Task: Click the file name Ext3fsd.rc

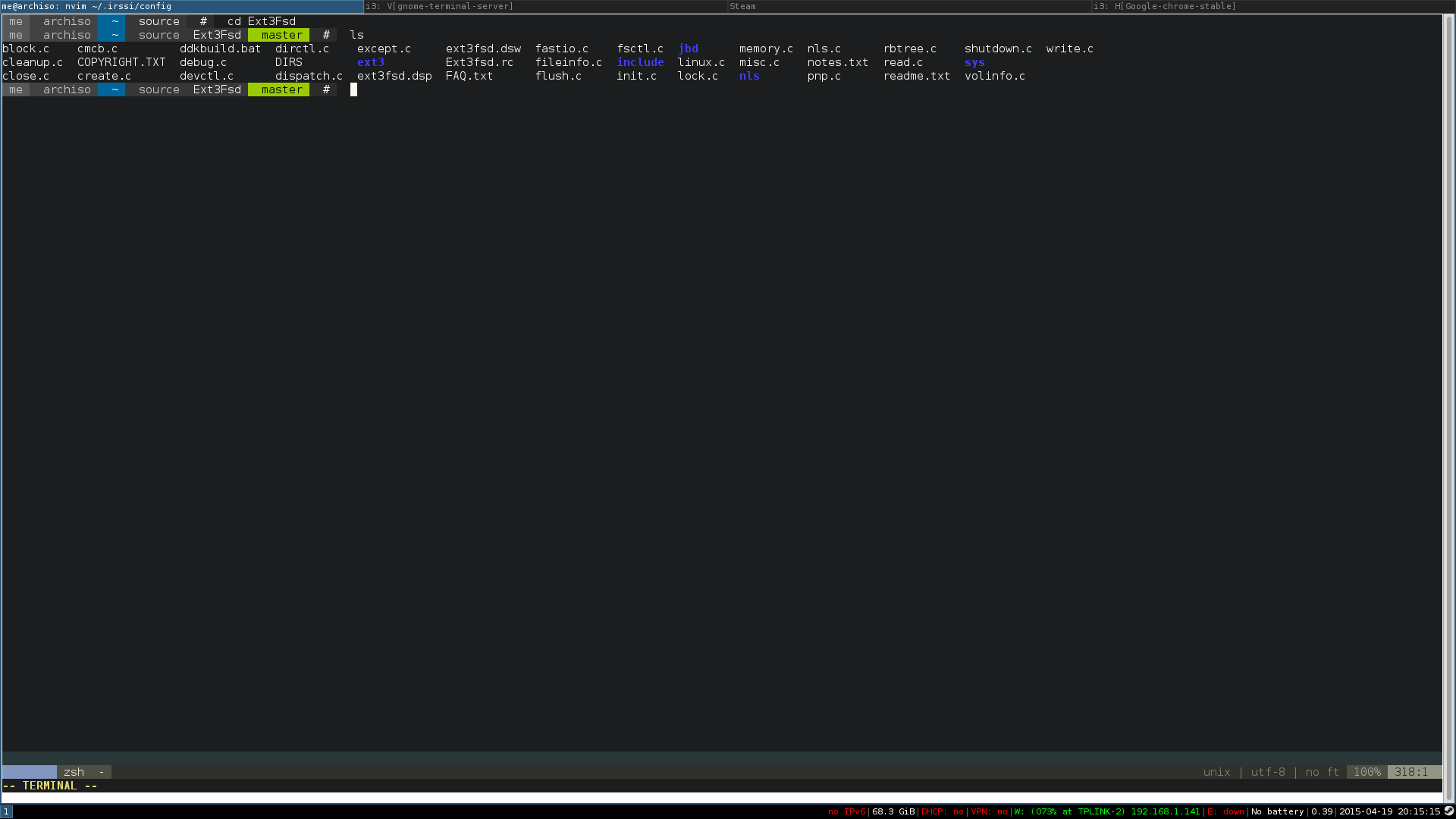Action: pos(479,62)
